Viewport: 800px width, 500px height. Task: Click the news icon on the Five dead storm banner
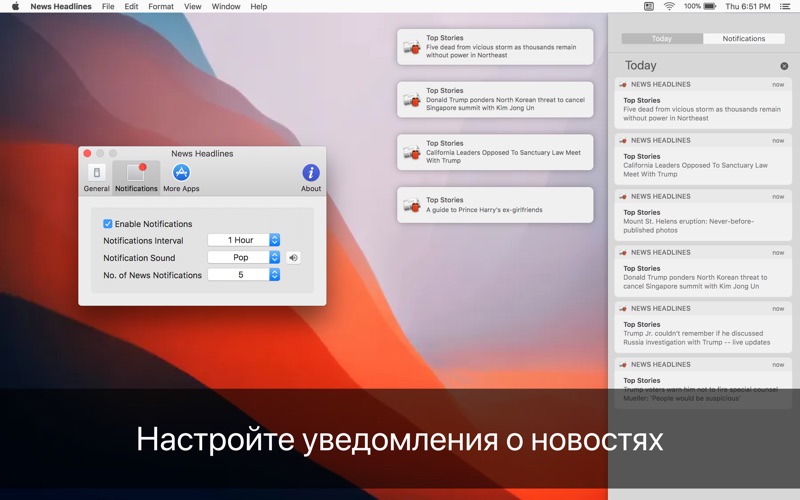(412, 47)
